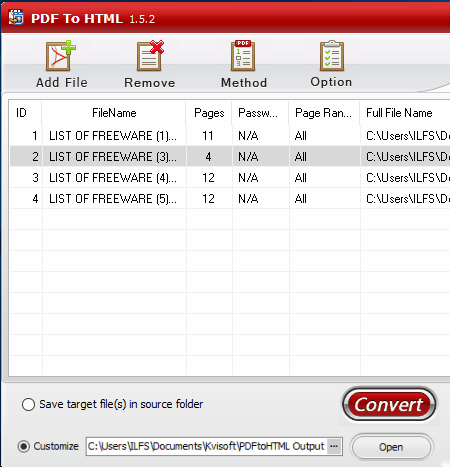Click the Pages value 4
This screenshot has width=450, height=467.
click(x=208, y=157)
